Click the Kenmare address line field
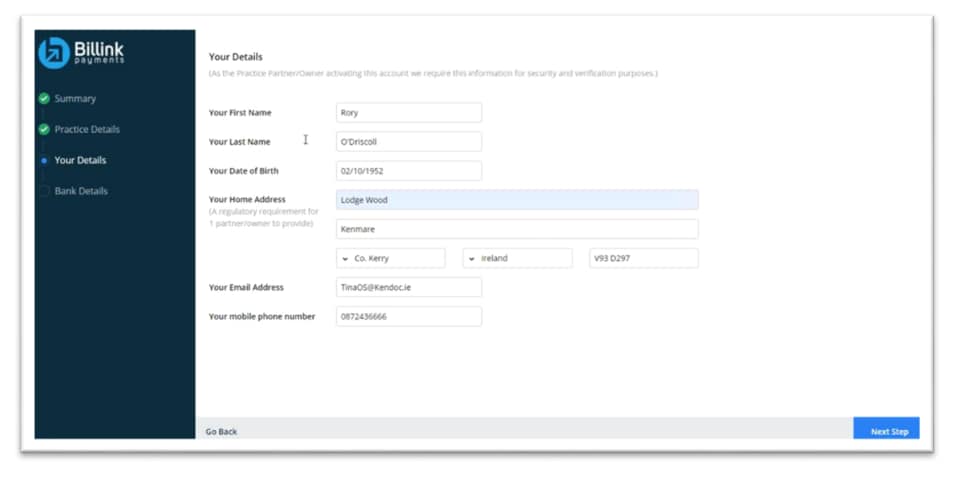968x482 pixels. [x=517, y=229]
